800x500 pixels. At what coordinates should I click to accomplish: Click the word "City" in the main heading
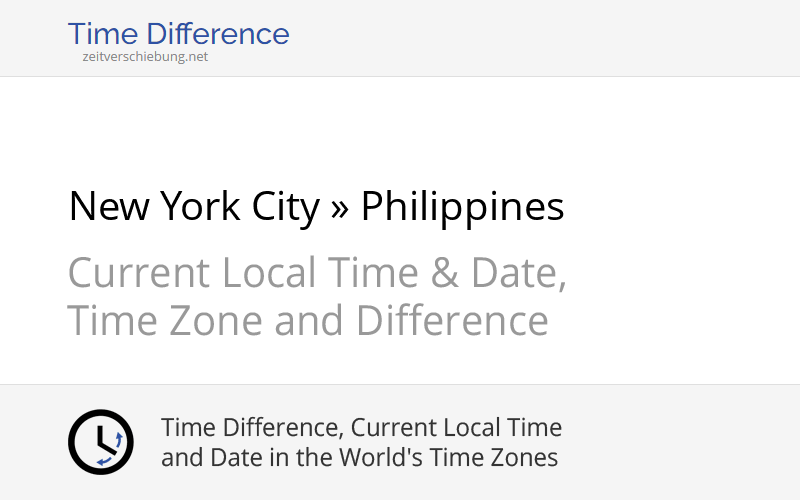[x=290, y=207]
